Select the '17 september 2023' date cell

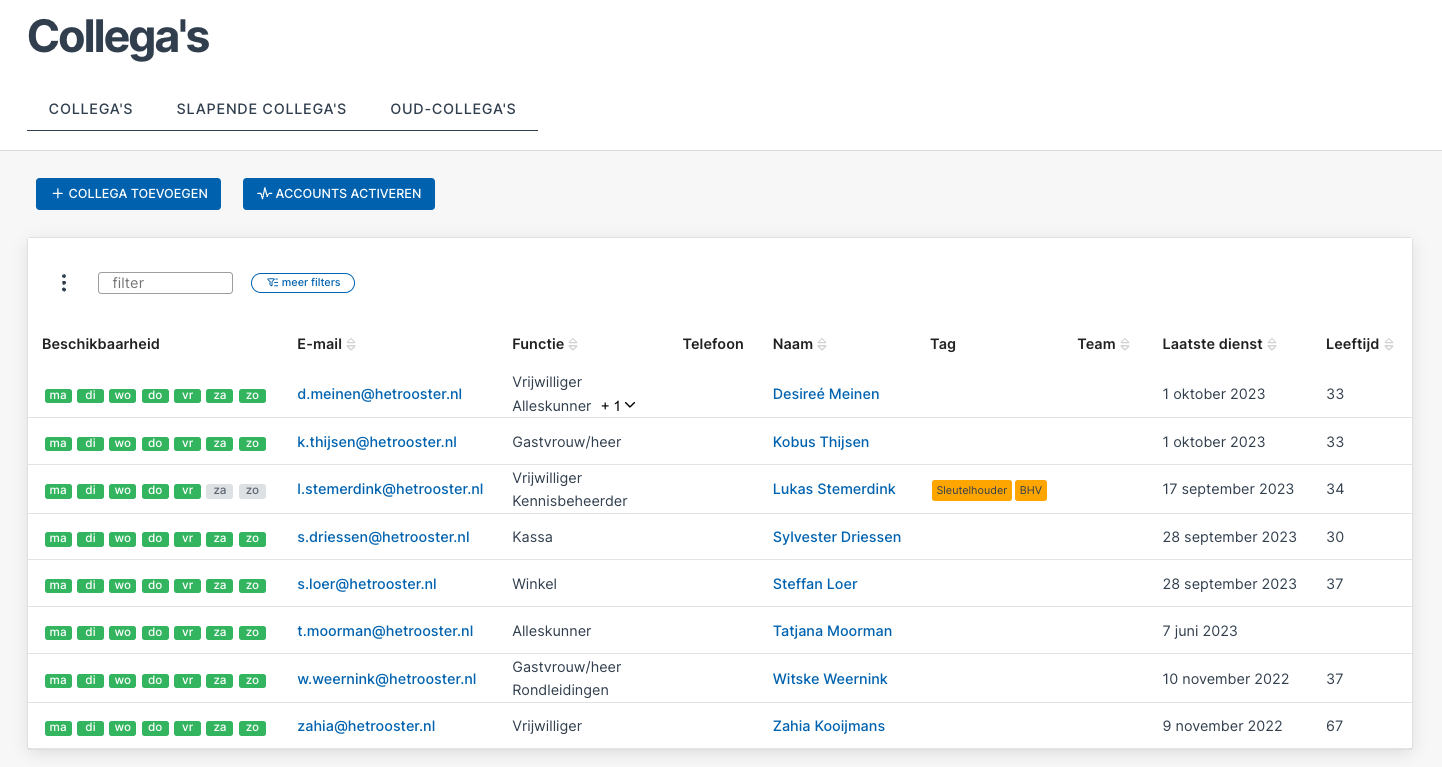coord(1228,489)
